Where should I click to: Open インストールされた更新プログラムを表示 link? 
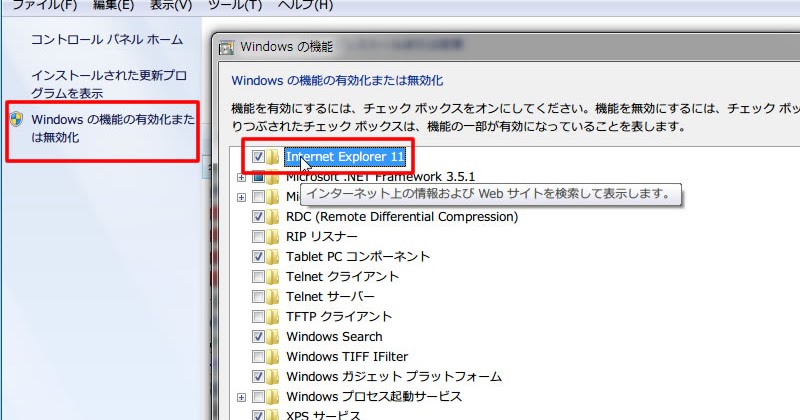pos(109,84)
